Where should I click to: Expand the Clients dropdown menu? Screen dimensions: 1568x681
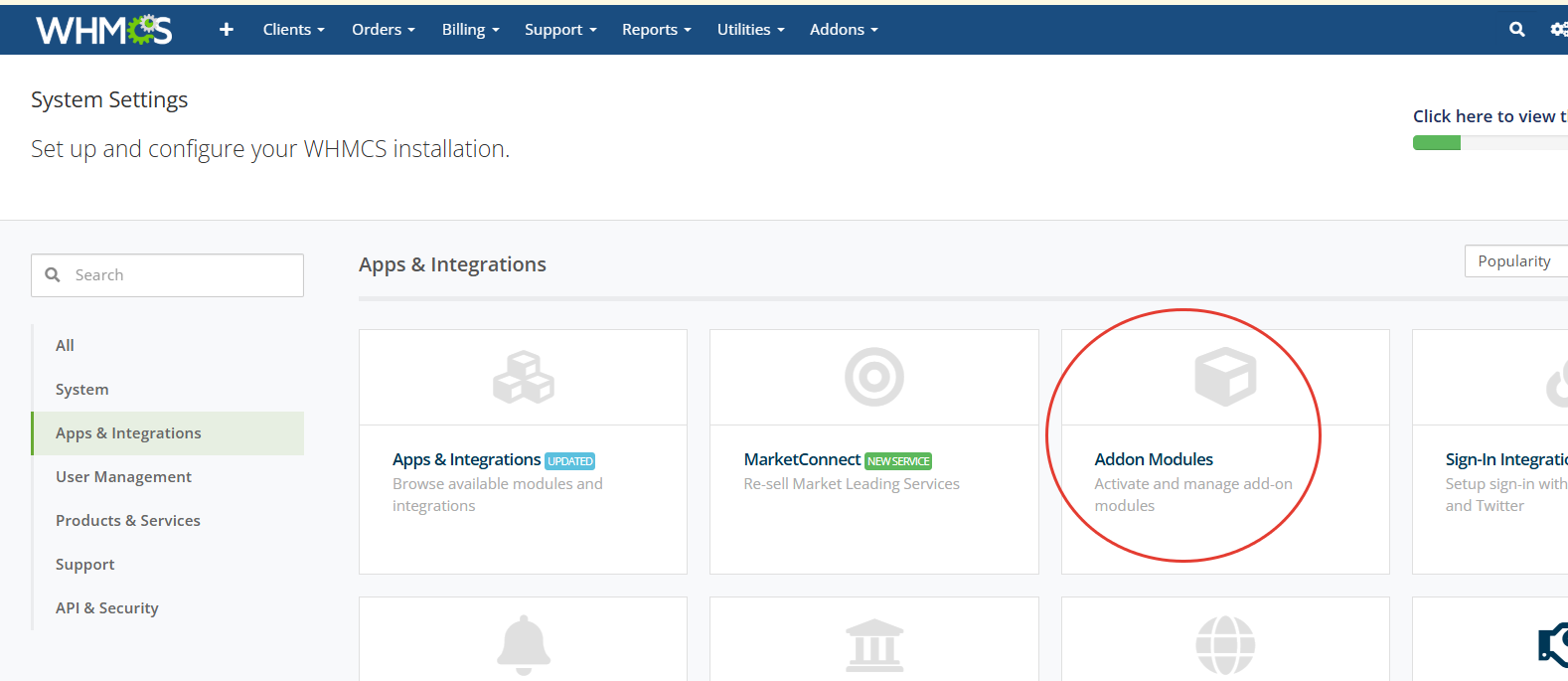click(x=293, y=30)
